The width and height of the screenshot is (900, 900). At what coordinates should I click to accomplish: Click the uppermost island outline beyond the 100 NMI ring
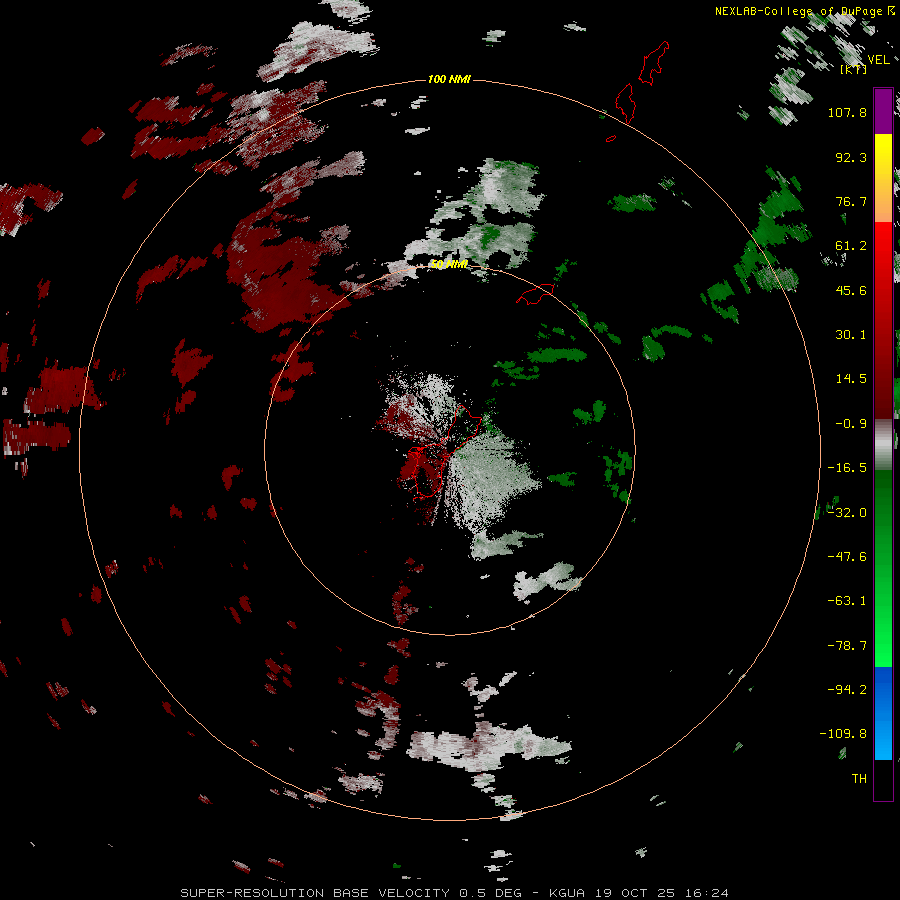(x=654, y=63)
